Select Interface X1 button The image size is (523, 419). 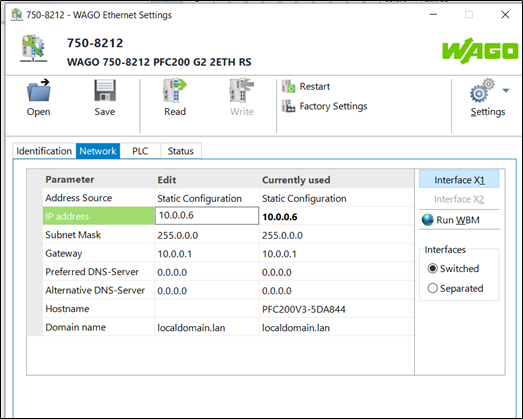tap(459, 179)
